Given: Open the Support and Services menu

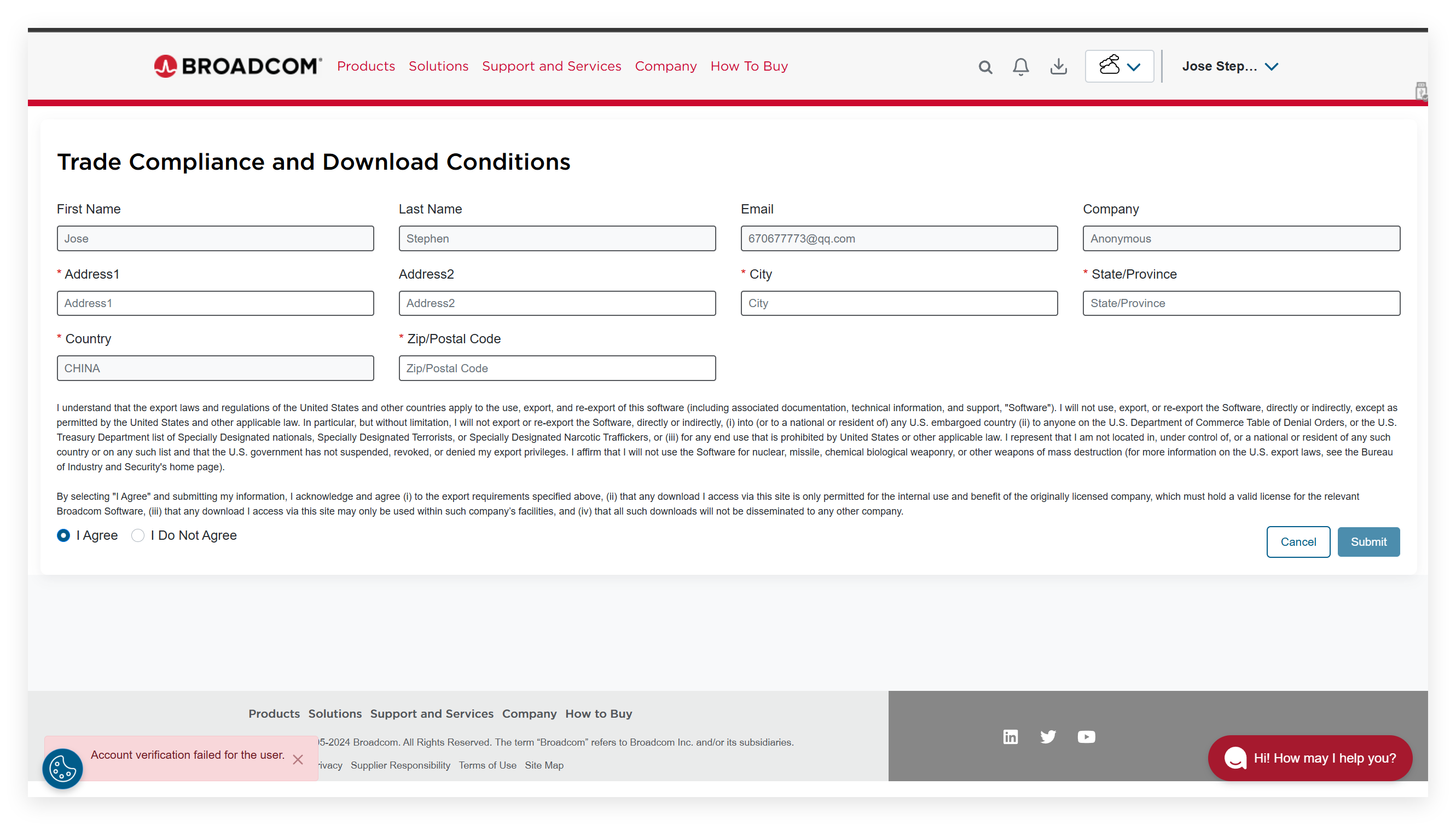Looking at the screenshot, I should 551,66.
